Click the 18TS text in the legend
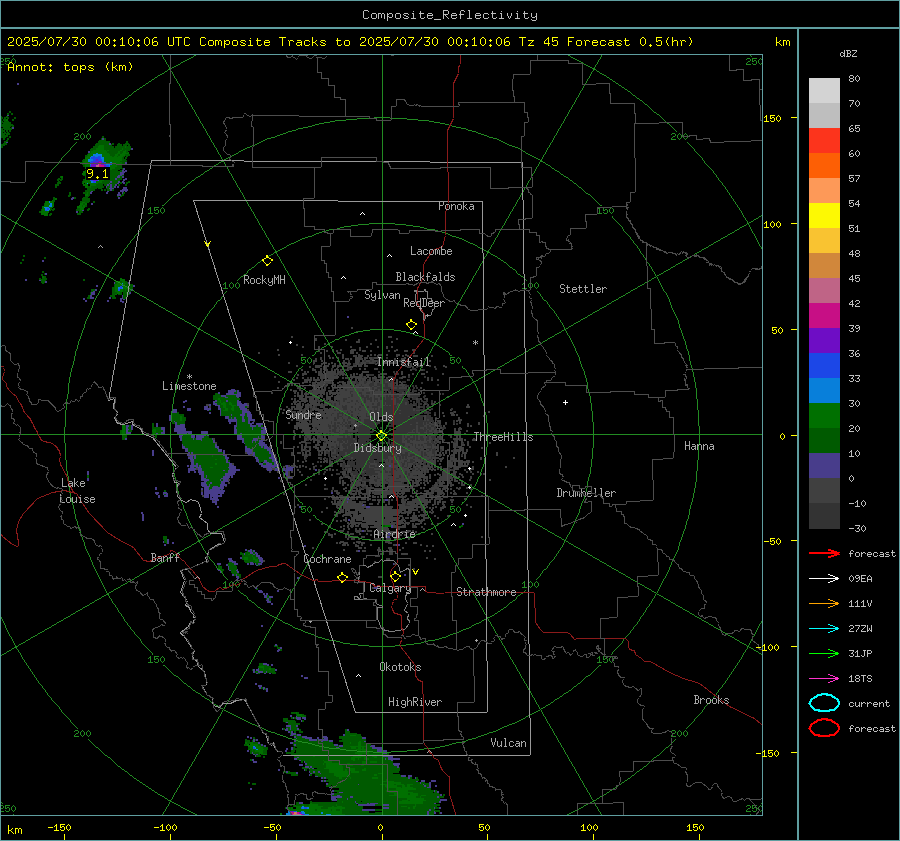The width and height of the screenshot is (900, 841). pyautogui.click(x=860, y=679)
